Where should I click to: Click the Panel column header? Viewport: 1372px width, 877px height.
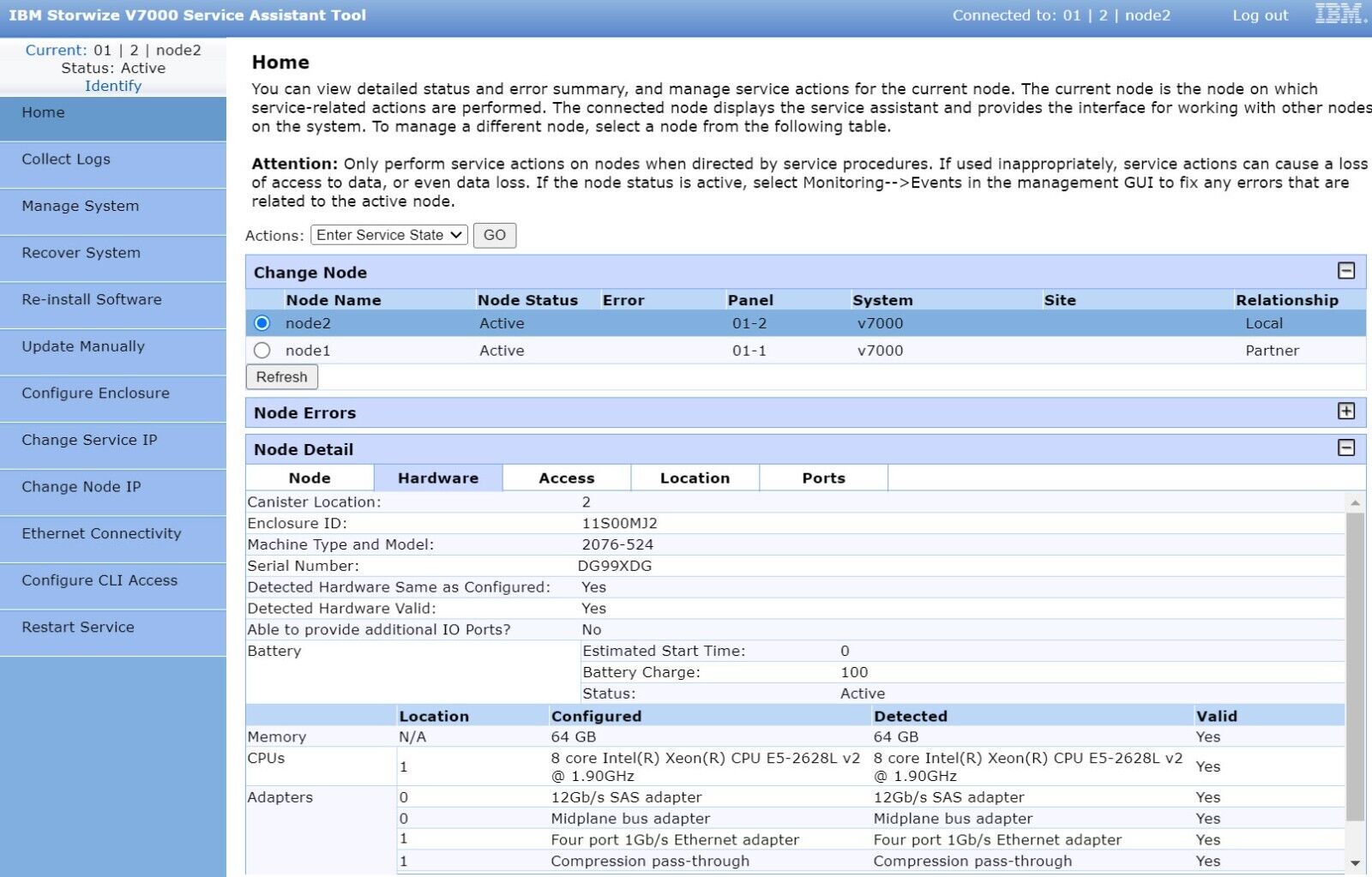point(750,300)
